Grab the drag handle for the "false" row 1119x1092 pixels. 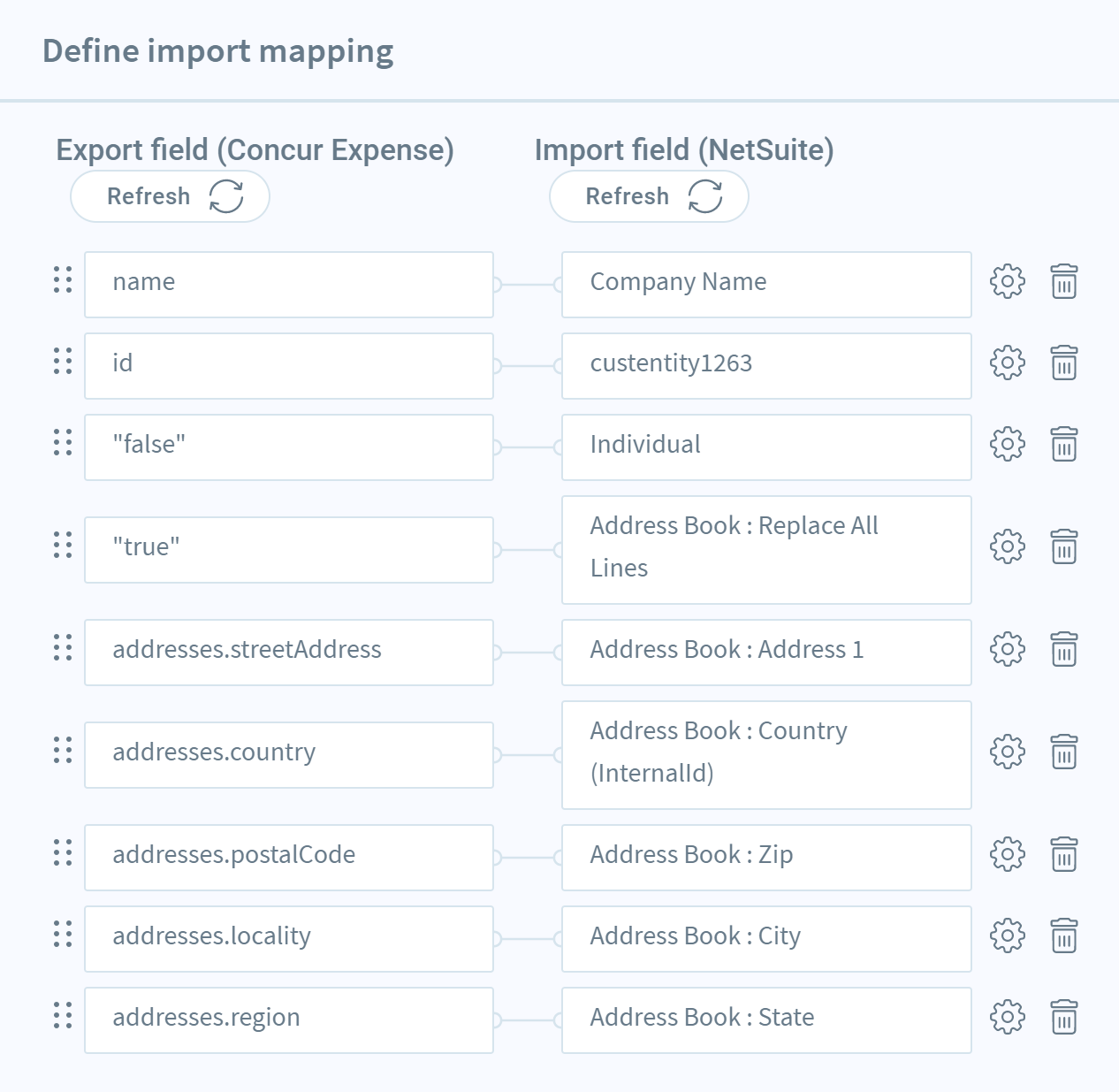point(63,442)
